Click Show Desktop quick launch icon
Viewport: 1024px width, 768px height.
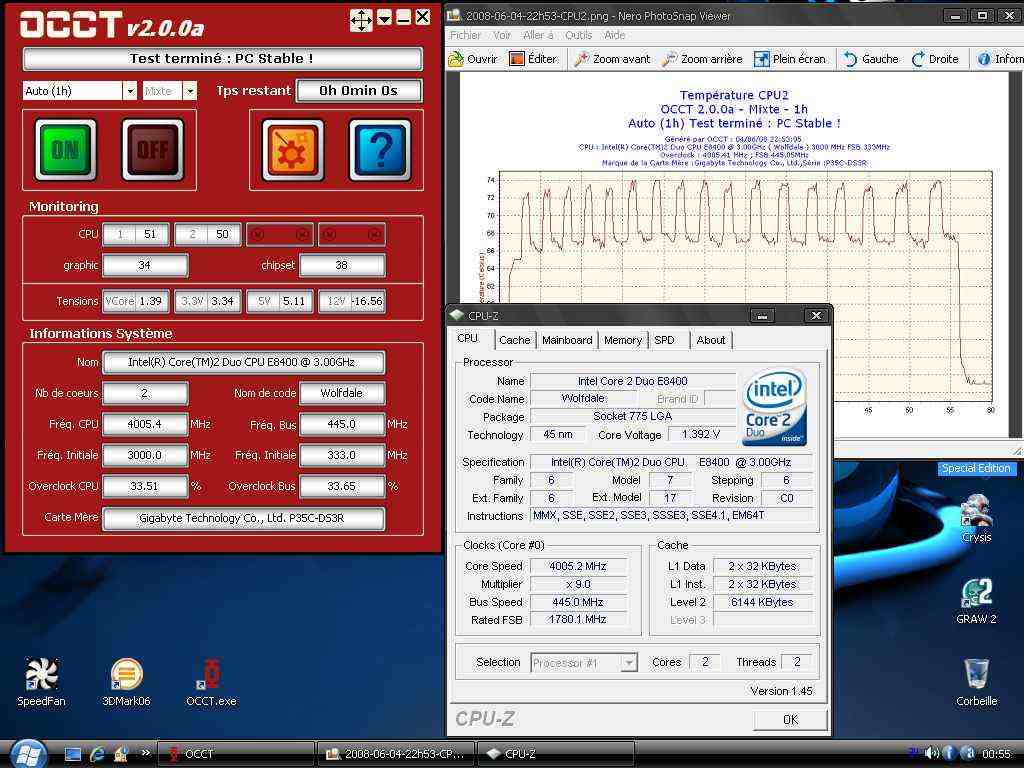(x=72, y=754)
